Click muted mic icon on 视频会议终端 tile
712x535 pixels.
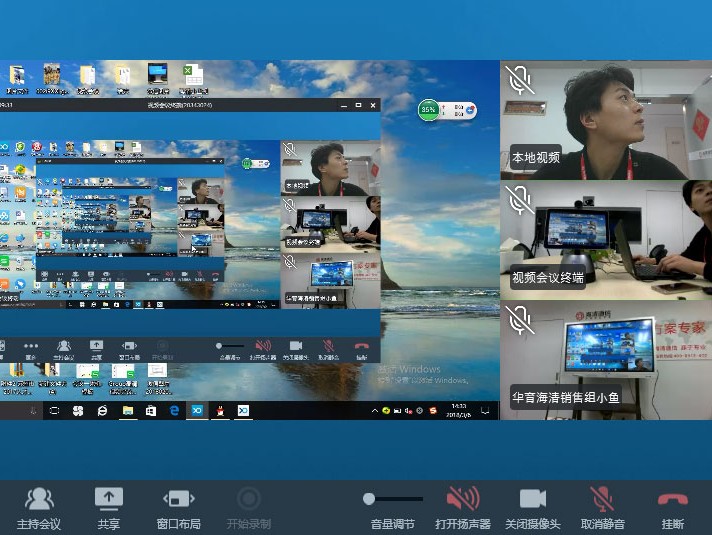[x=518, y=200]
